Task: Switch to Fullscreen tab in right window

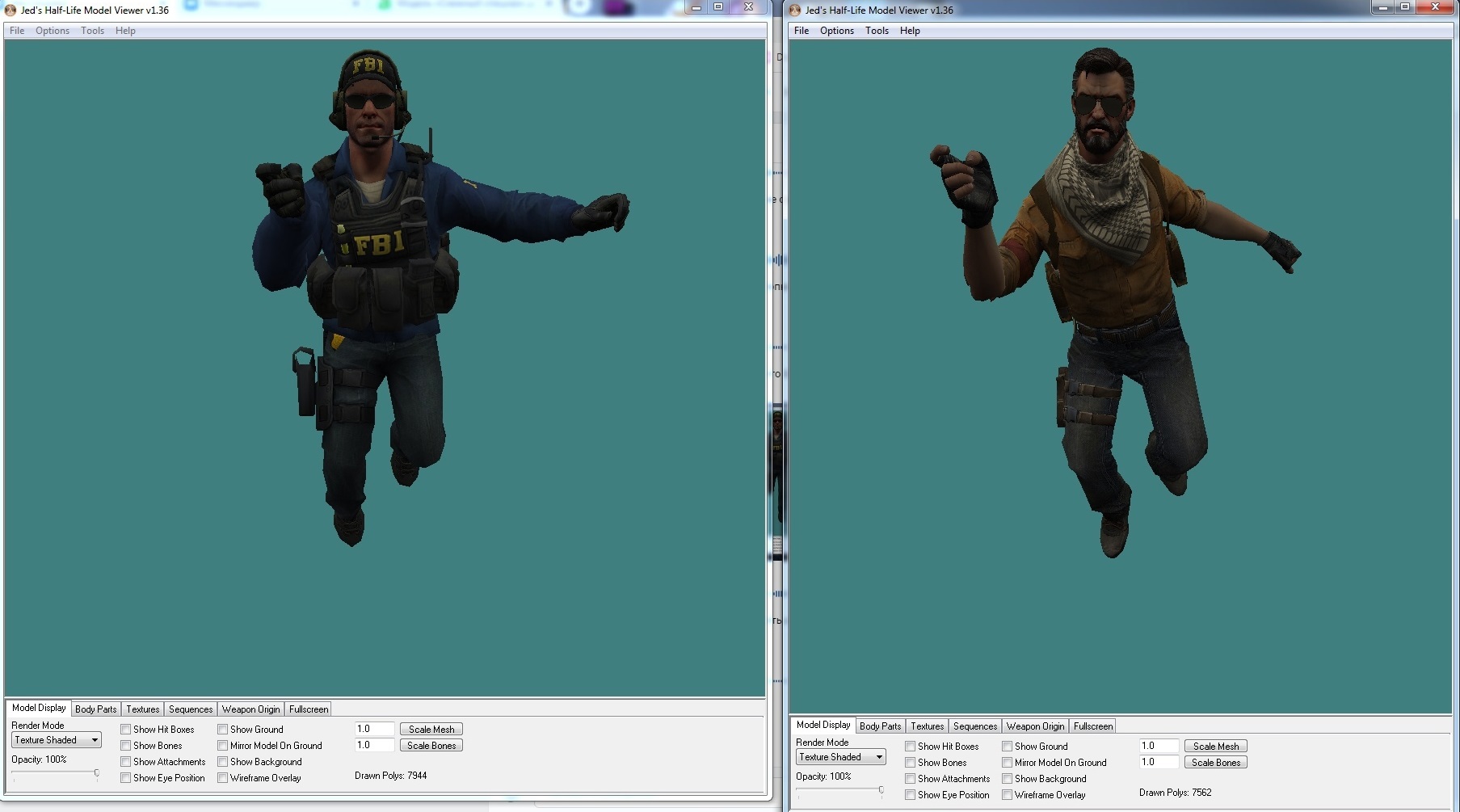Action: 1093,726
